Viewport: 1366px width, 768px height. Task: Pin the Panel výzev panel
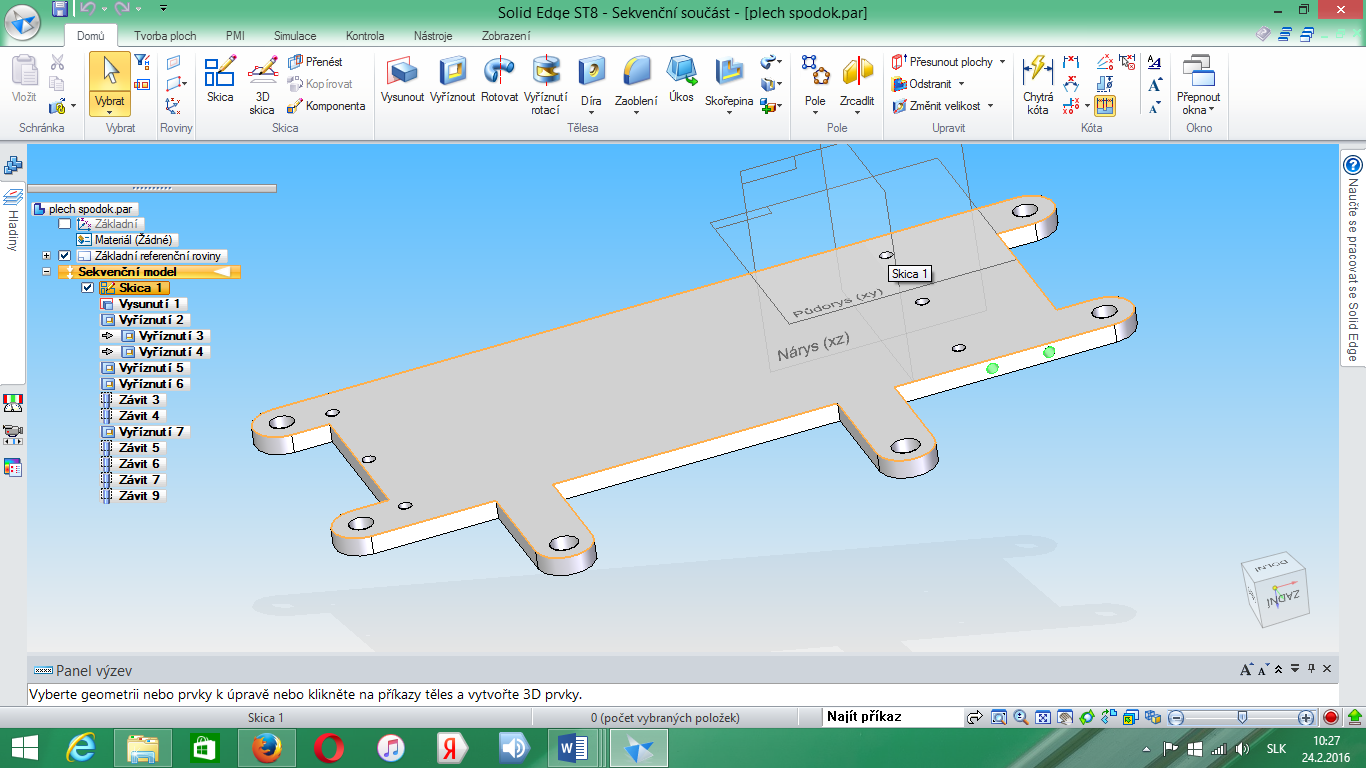(x=1311, y=669)
